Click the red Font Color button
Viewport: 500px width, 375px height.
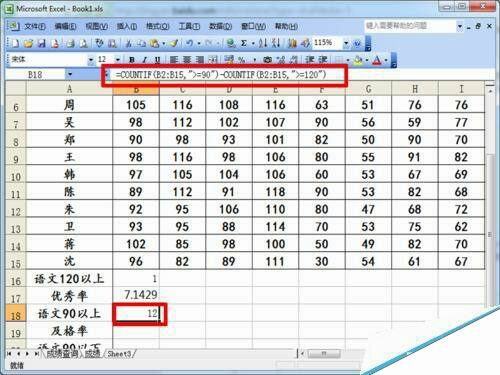(377, 60)
